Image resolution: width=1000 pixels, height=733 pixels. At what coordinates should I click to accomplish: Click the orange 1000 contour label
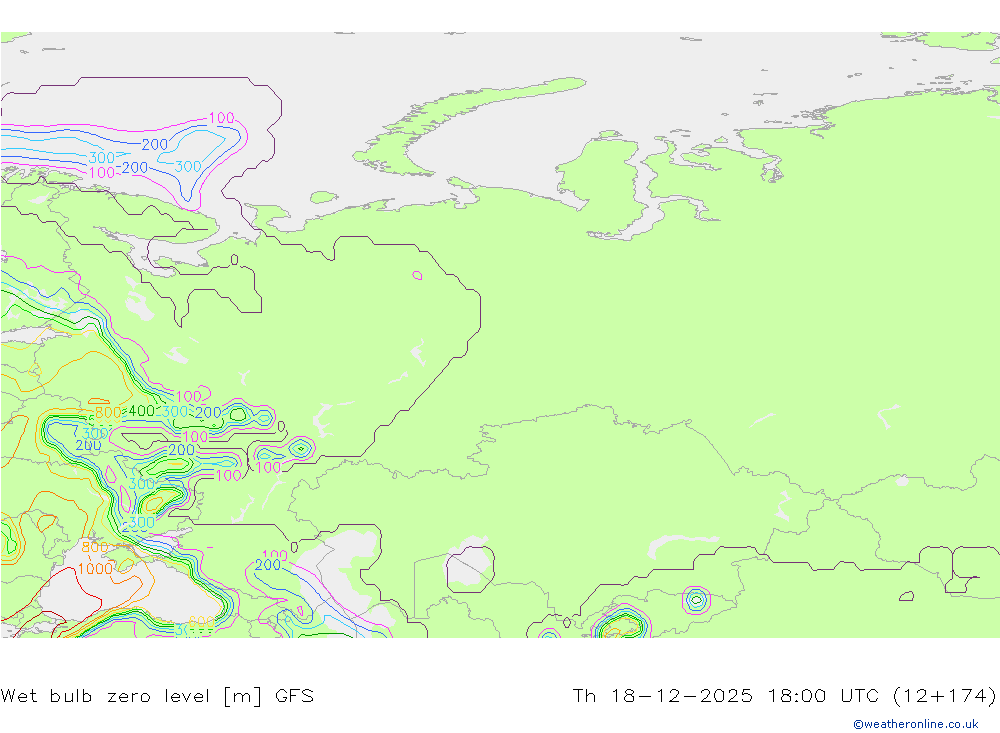(95, 568)
